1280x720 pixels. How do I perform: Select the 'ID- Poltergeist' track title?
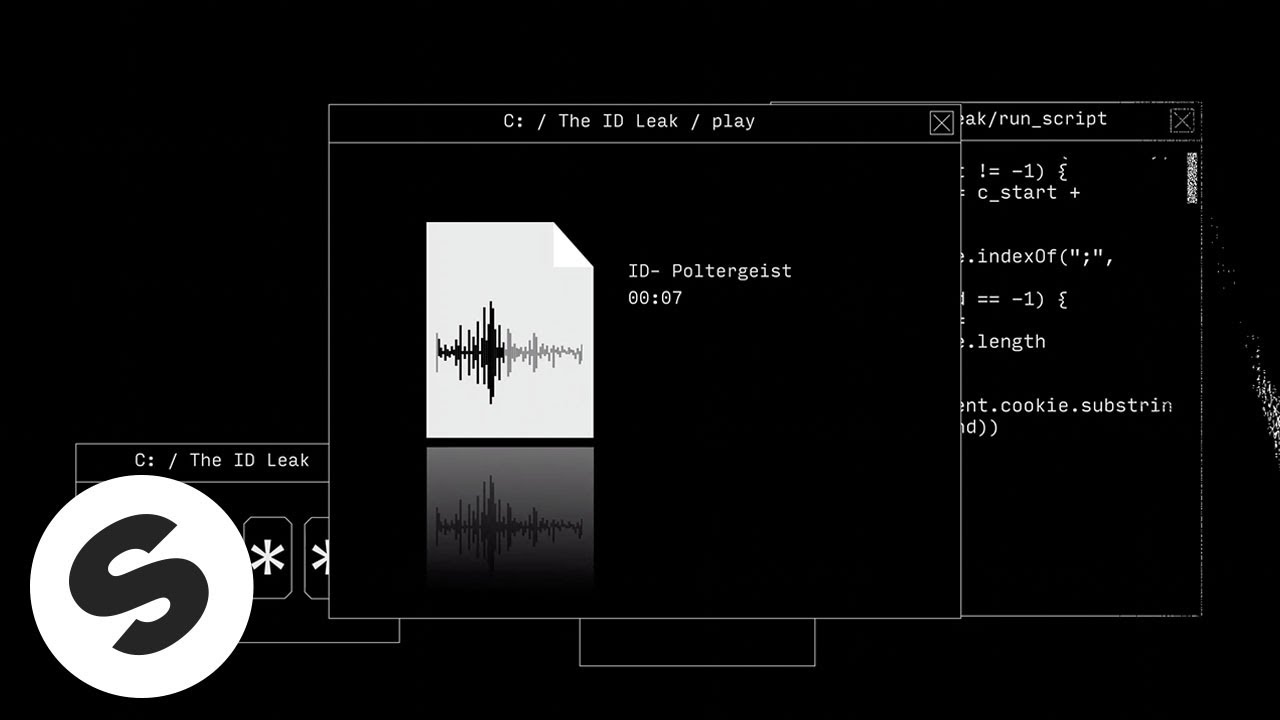710,271
